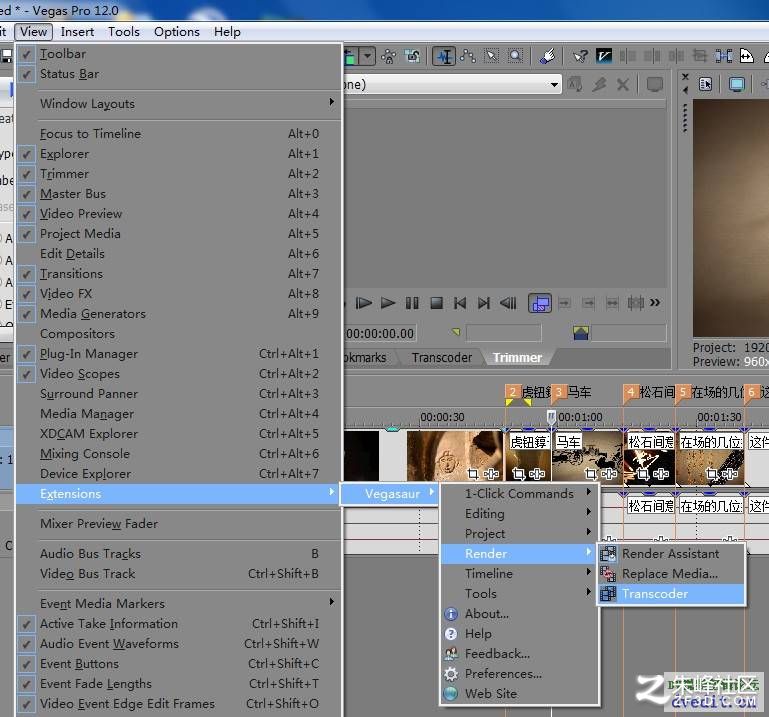Expand the Event Media Markers submenu

pos(179,604)
